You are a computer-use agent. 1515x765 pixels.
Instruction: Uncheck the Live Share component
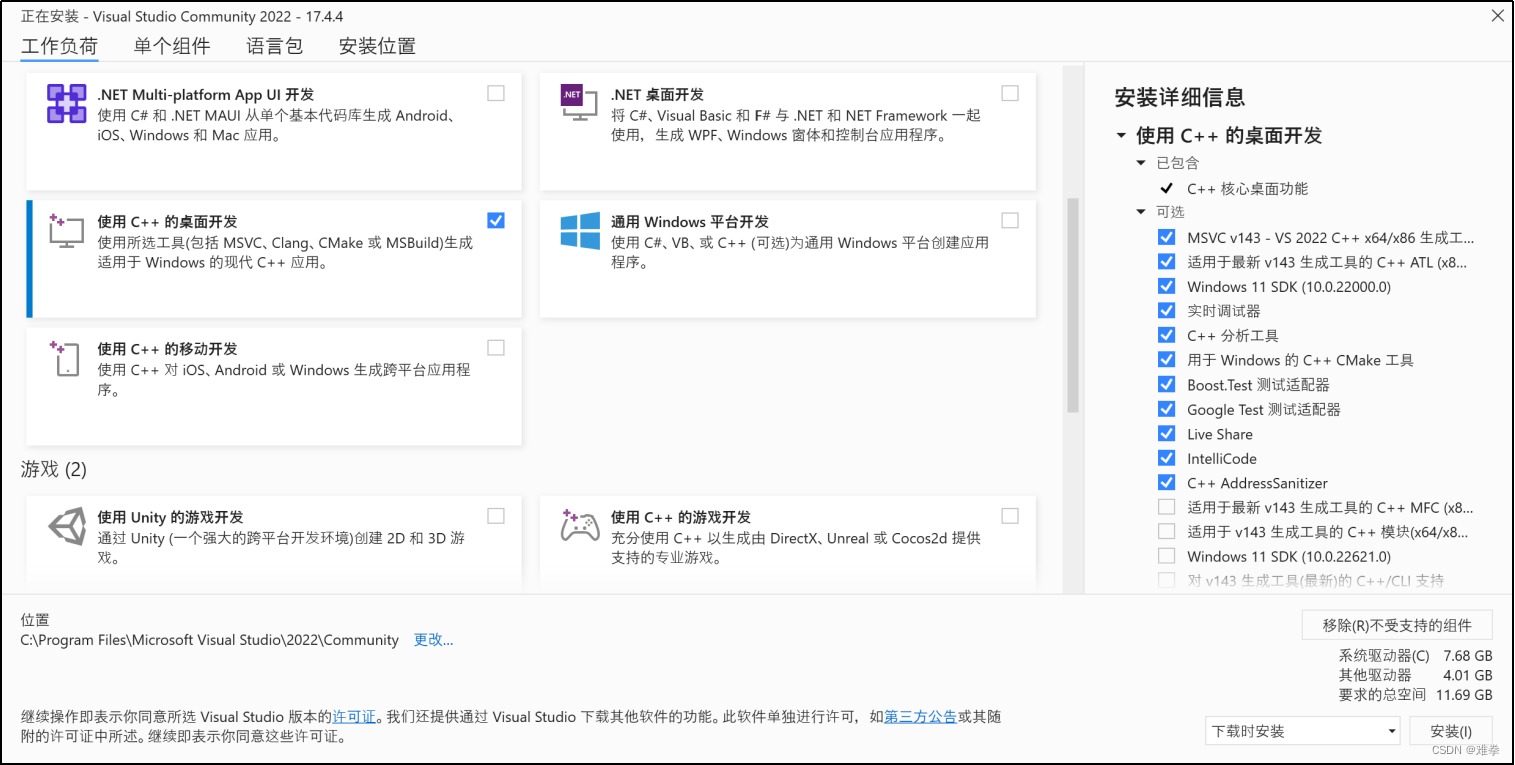click(x=1166, y=433)
